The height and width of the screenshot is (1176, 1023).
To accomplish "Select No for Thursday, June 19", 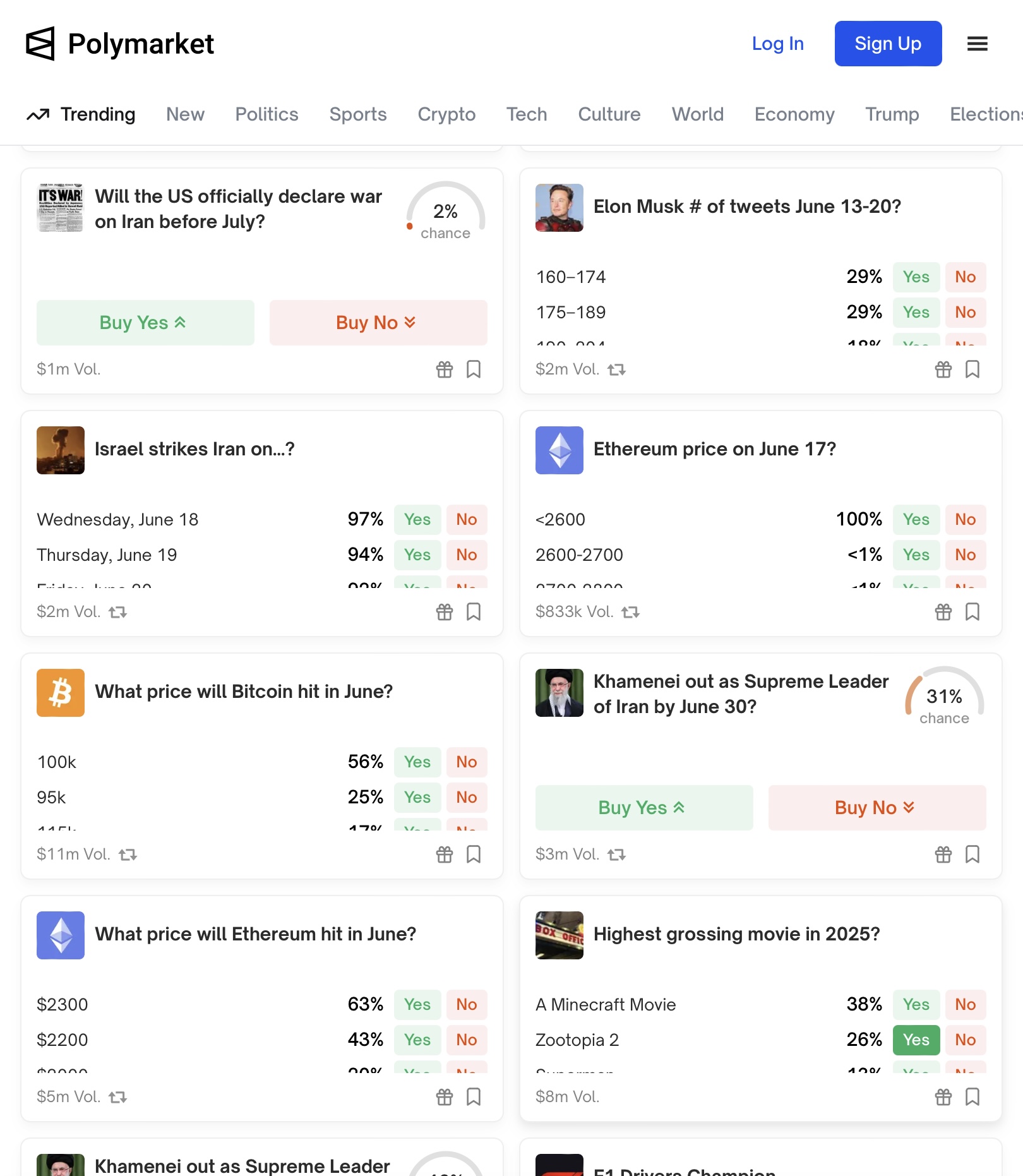I will tap(467, 555).
